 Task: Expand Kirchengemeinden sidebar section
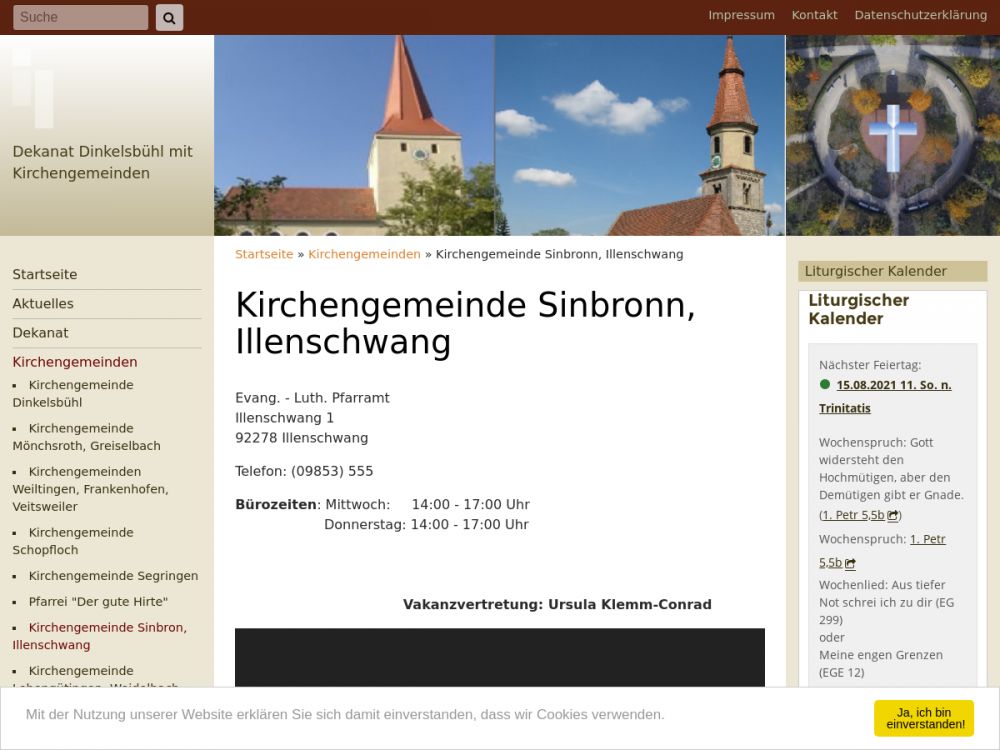[75, 362]
